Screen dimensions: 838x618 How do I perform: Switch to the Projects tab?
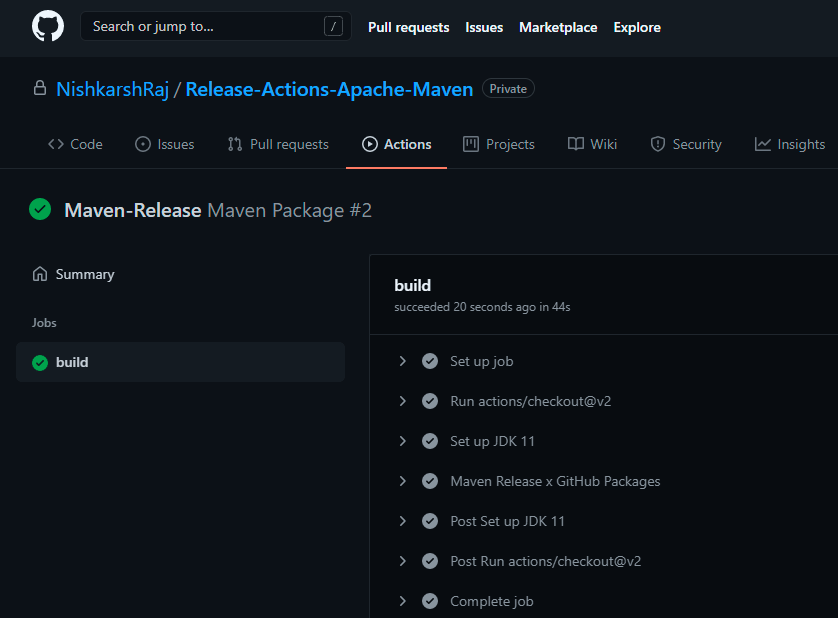[499, 144]
